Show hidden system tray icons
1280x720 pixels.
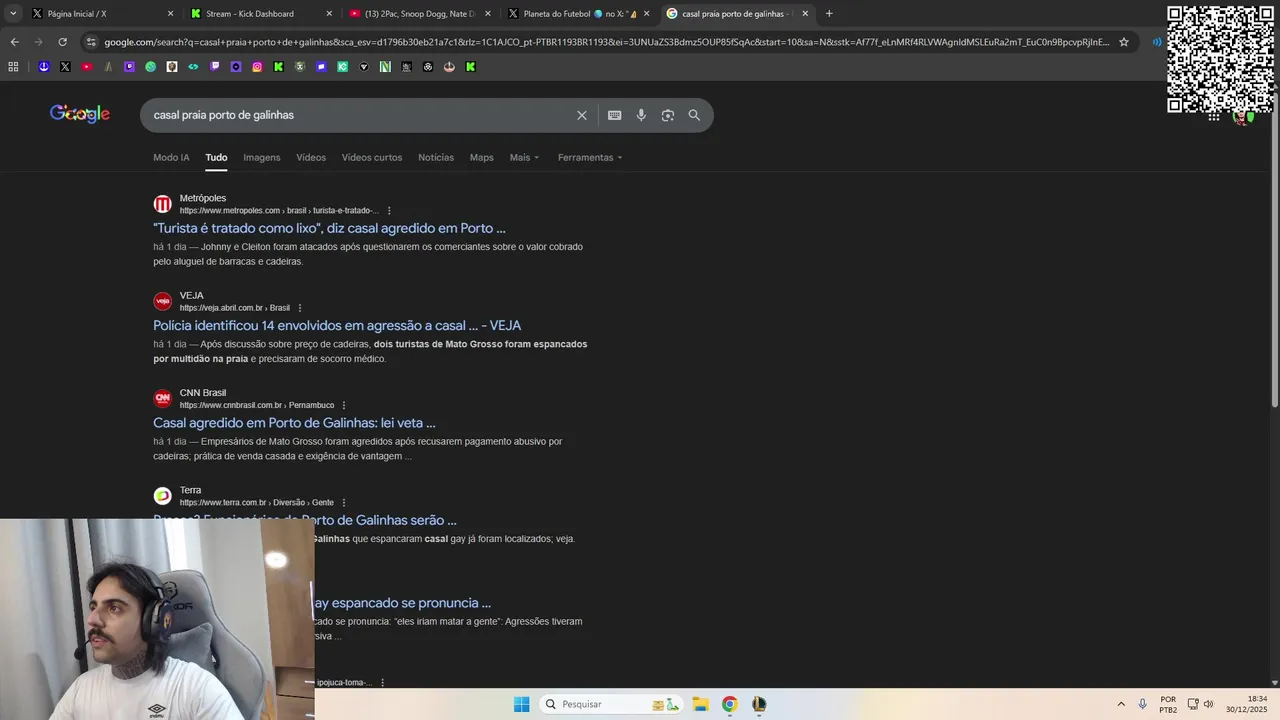(1121, 704)
